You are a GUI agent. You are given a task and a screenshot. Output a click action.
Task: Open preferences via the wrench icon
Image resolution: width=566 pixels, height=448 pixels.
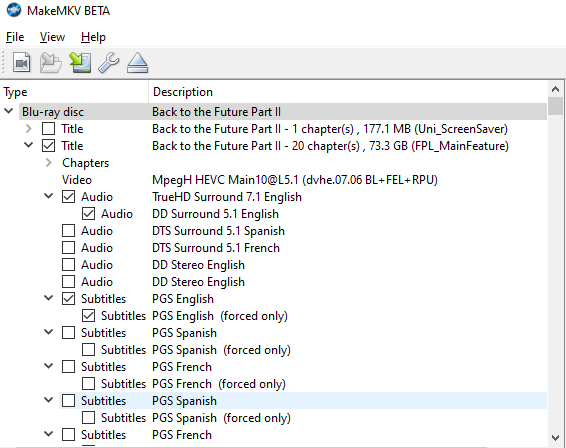coord(109,63)
